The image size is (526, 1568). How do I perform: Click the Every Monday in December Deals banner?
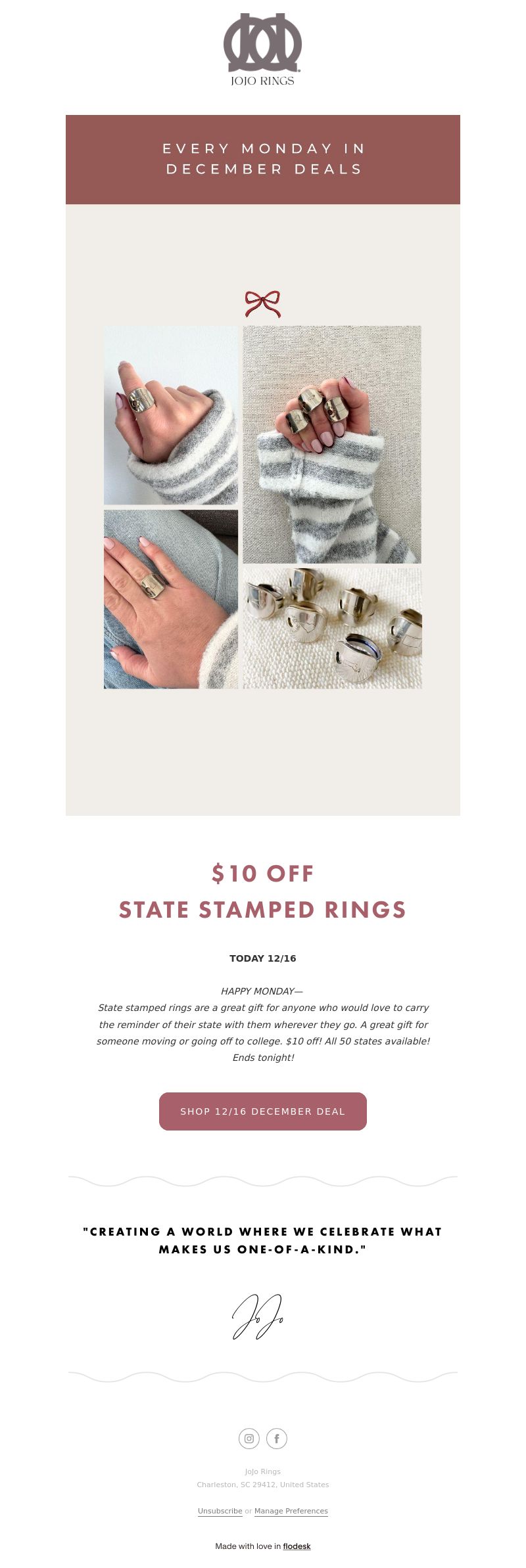click(x=263, y=160)
